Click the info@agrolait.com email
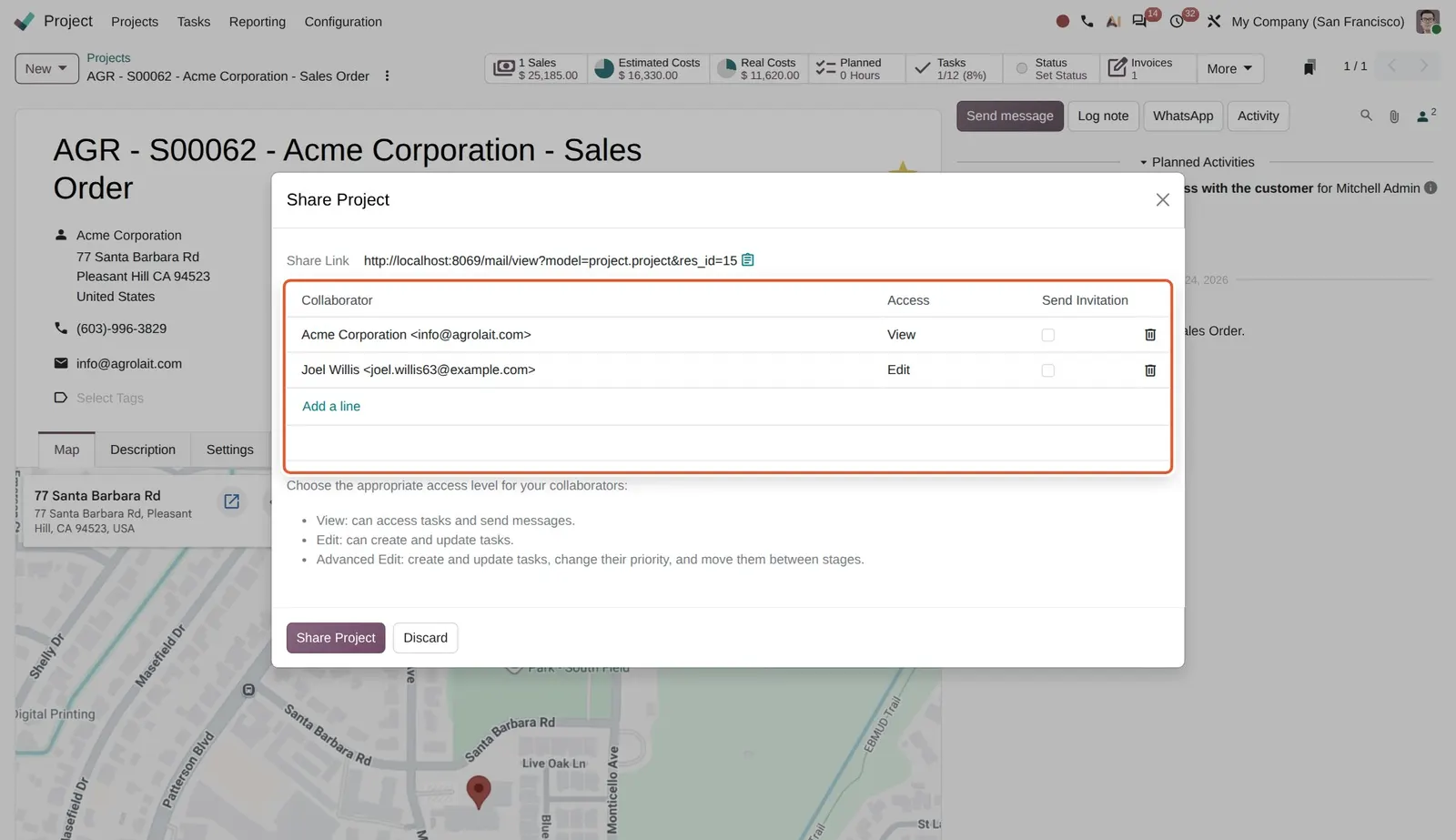 (x=129, y=363)
